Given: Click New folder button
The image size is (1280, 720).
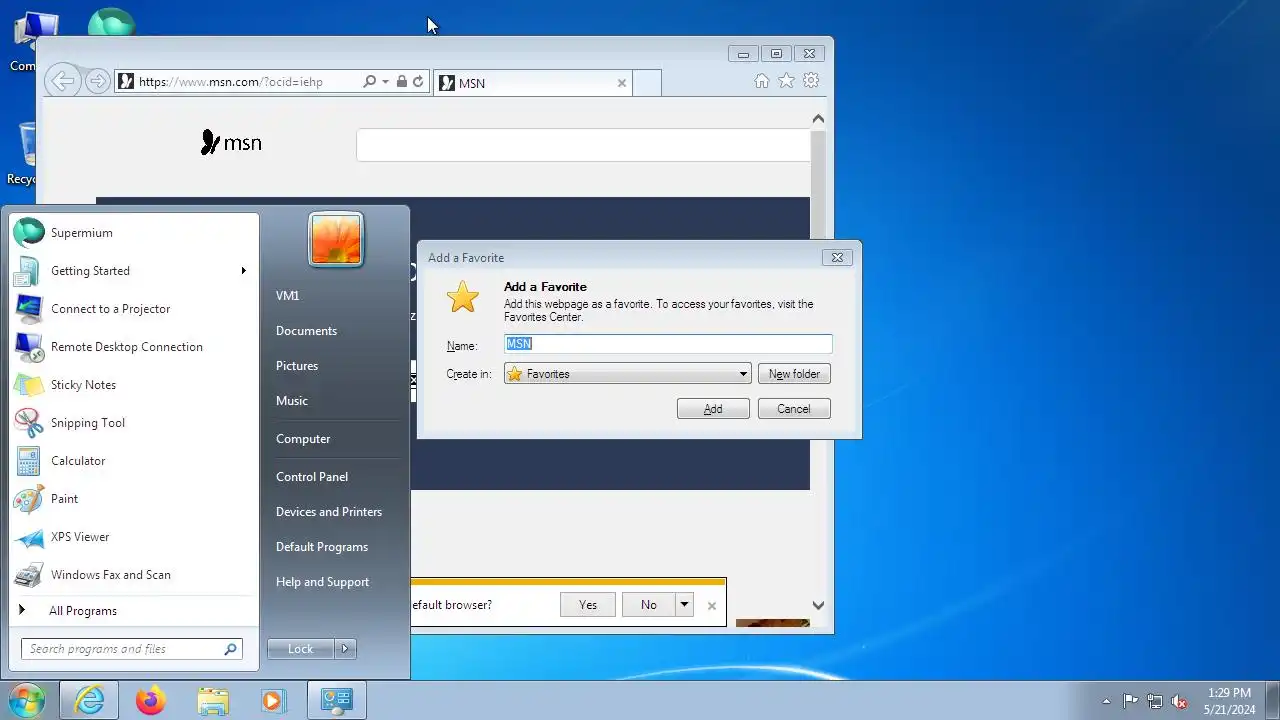Looking at the screenshot, I should (x=794, y=374).
